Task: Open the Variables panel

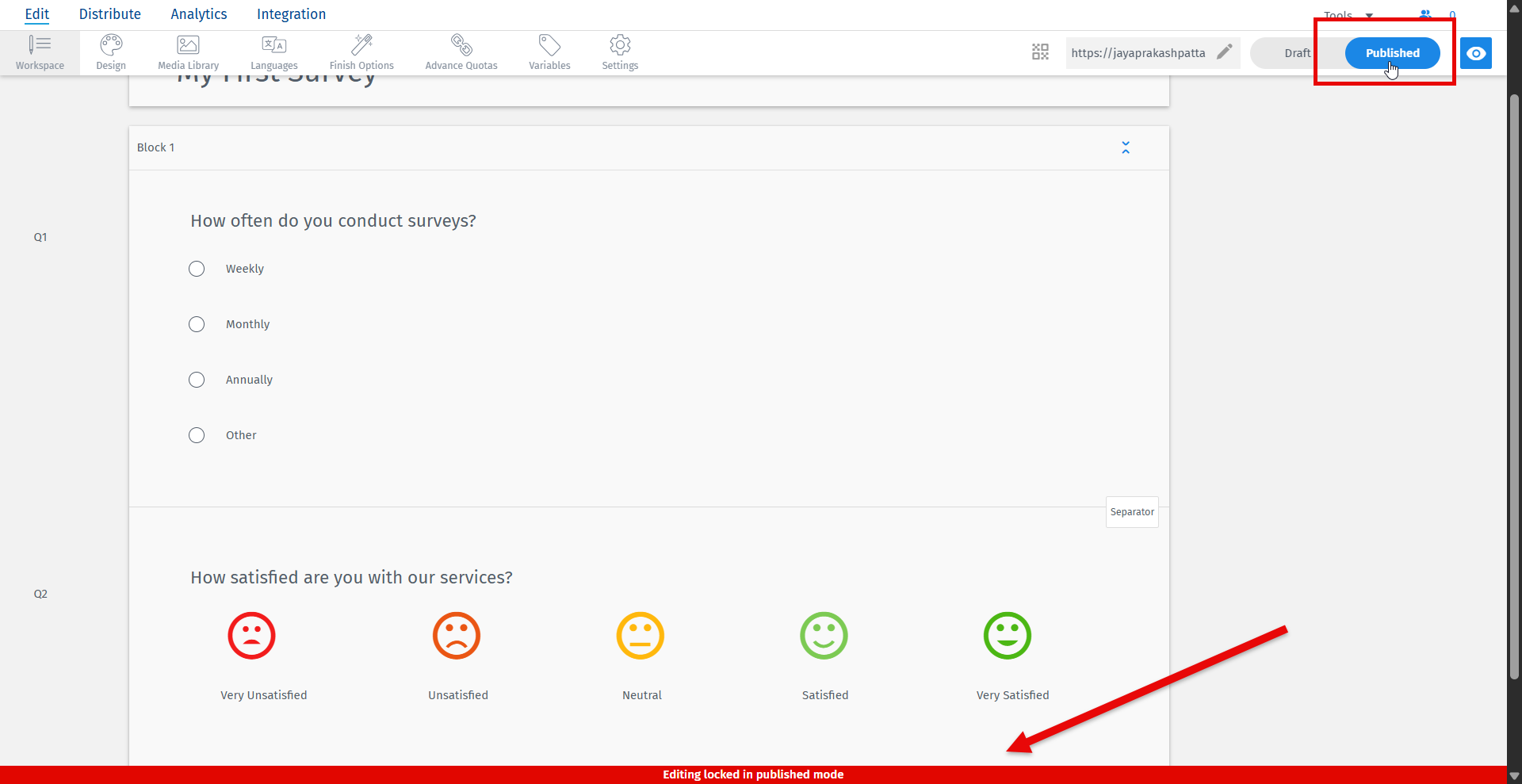Action: tap(549, 52)
